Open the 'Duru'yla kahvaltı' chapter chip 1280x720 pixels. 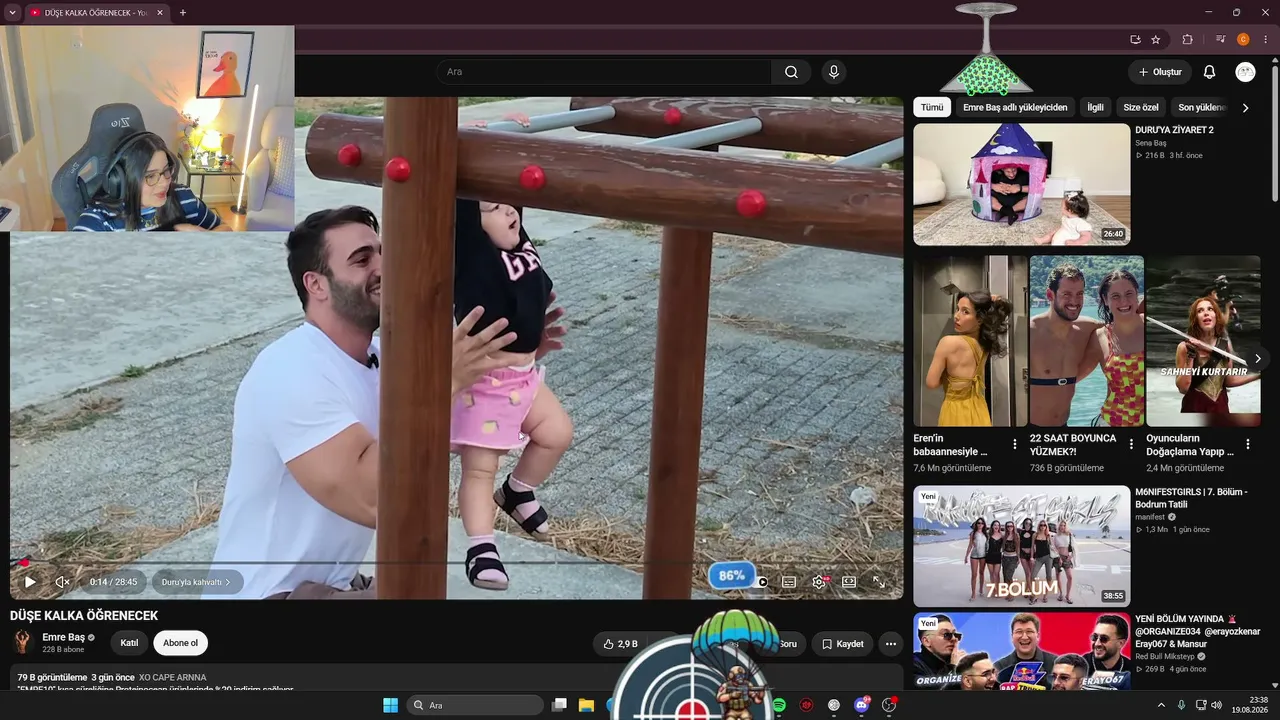(x=196, y=582)
